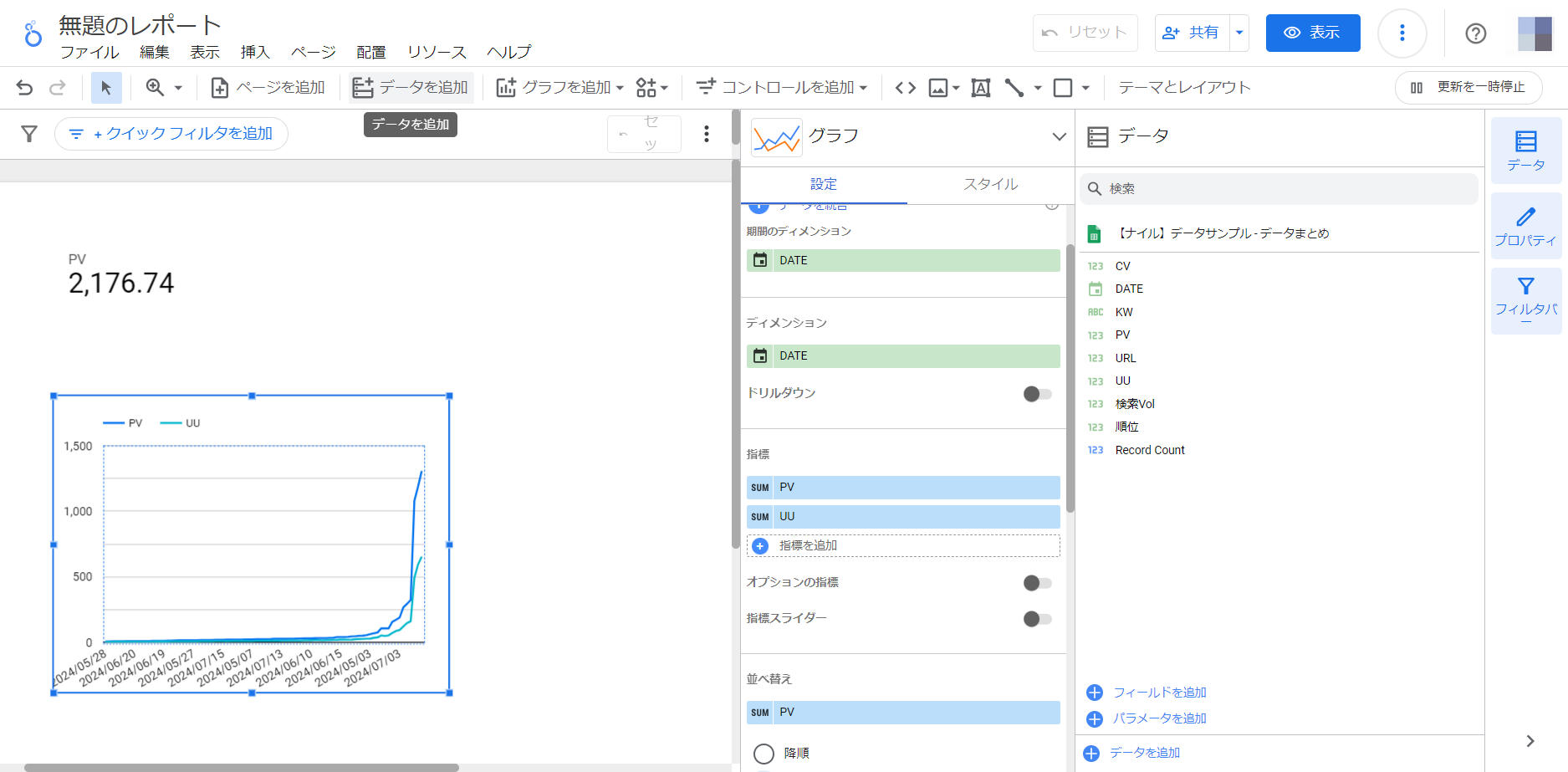The height and width of the screenshot is (772, 1568).
Task: Open the filter bar three-dot menu
Action: pyautogui.click(x=707, y=134)
